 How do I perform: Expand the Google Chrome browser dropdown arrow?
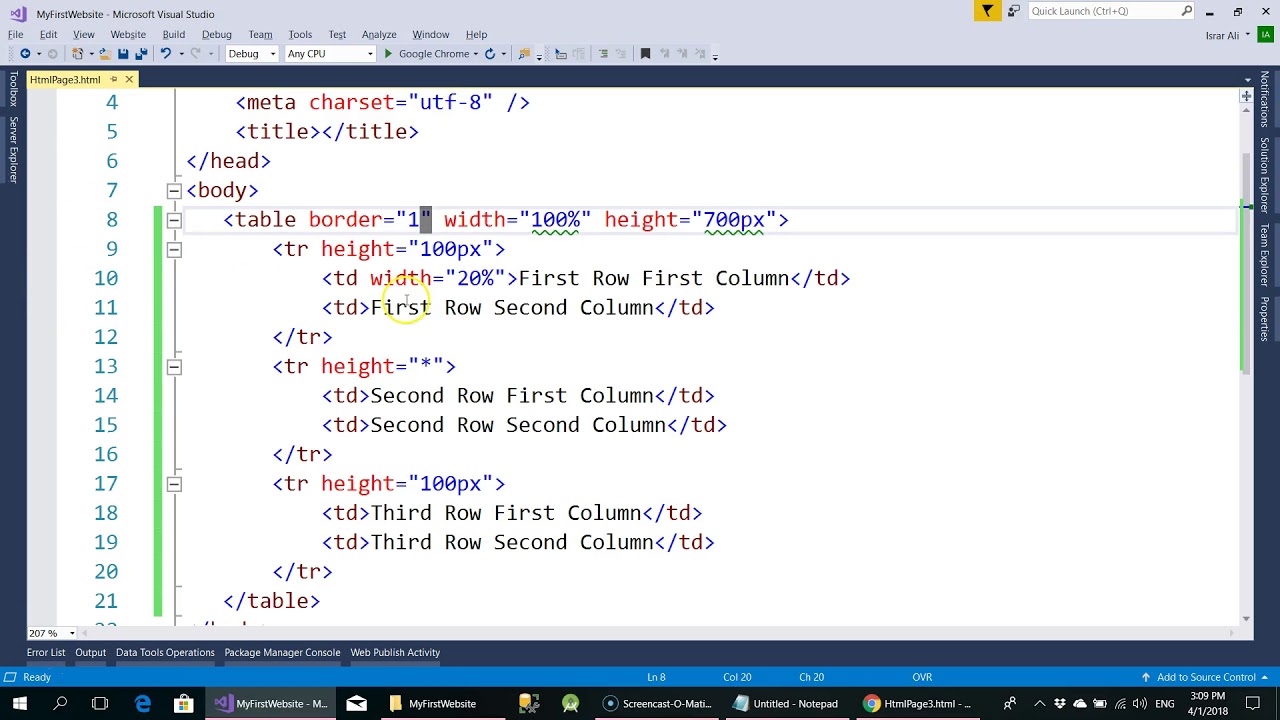point(476,54)
